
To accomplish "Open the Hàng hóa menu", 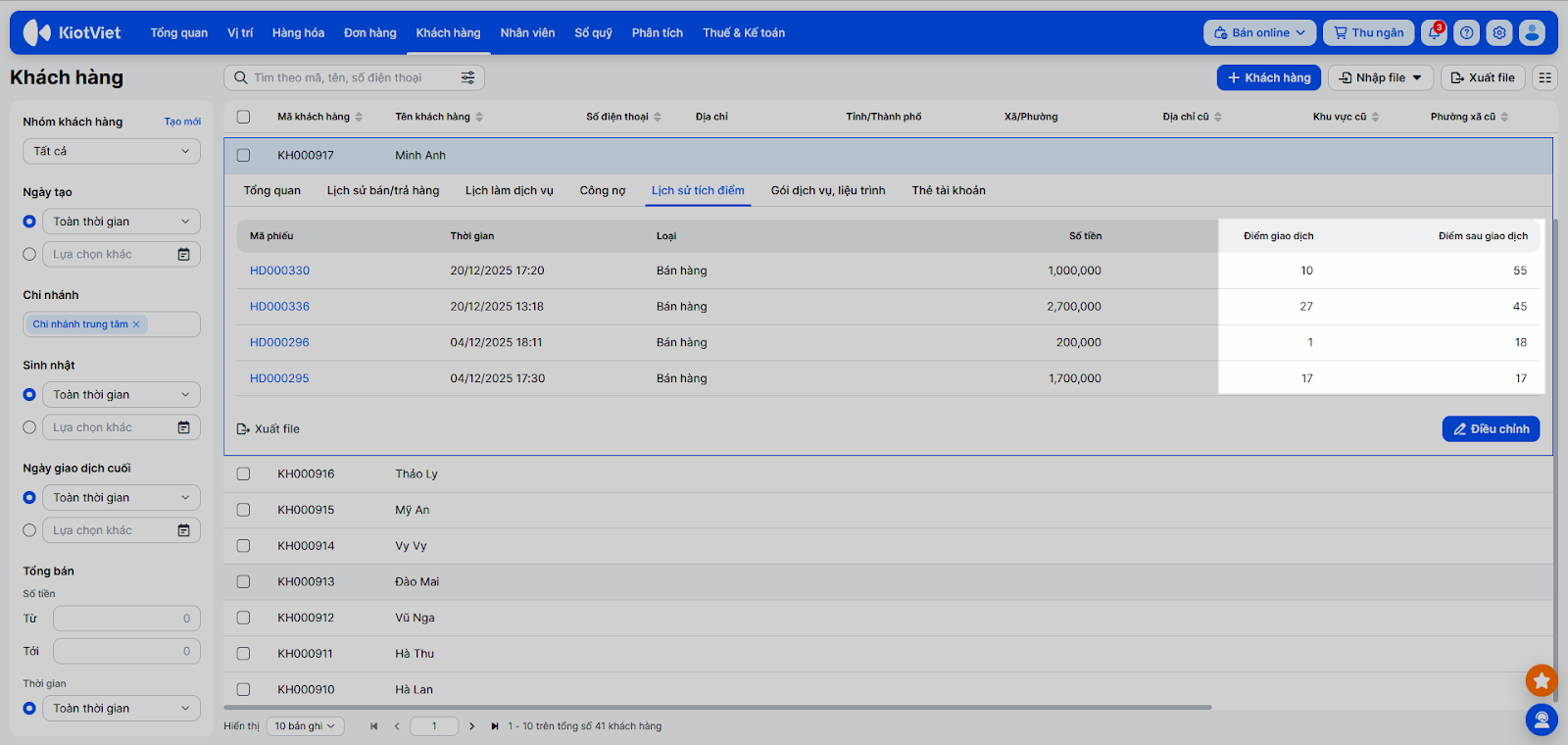I will point(298,33).
